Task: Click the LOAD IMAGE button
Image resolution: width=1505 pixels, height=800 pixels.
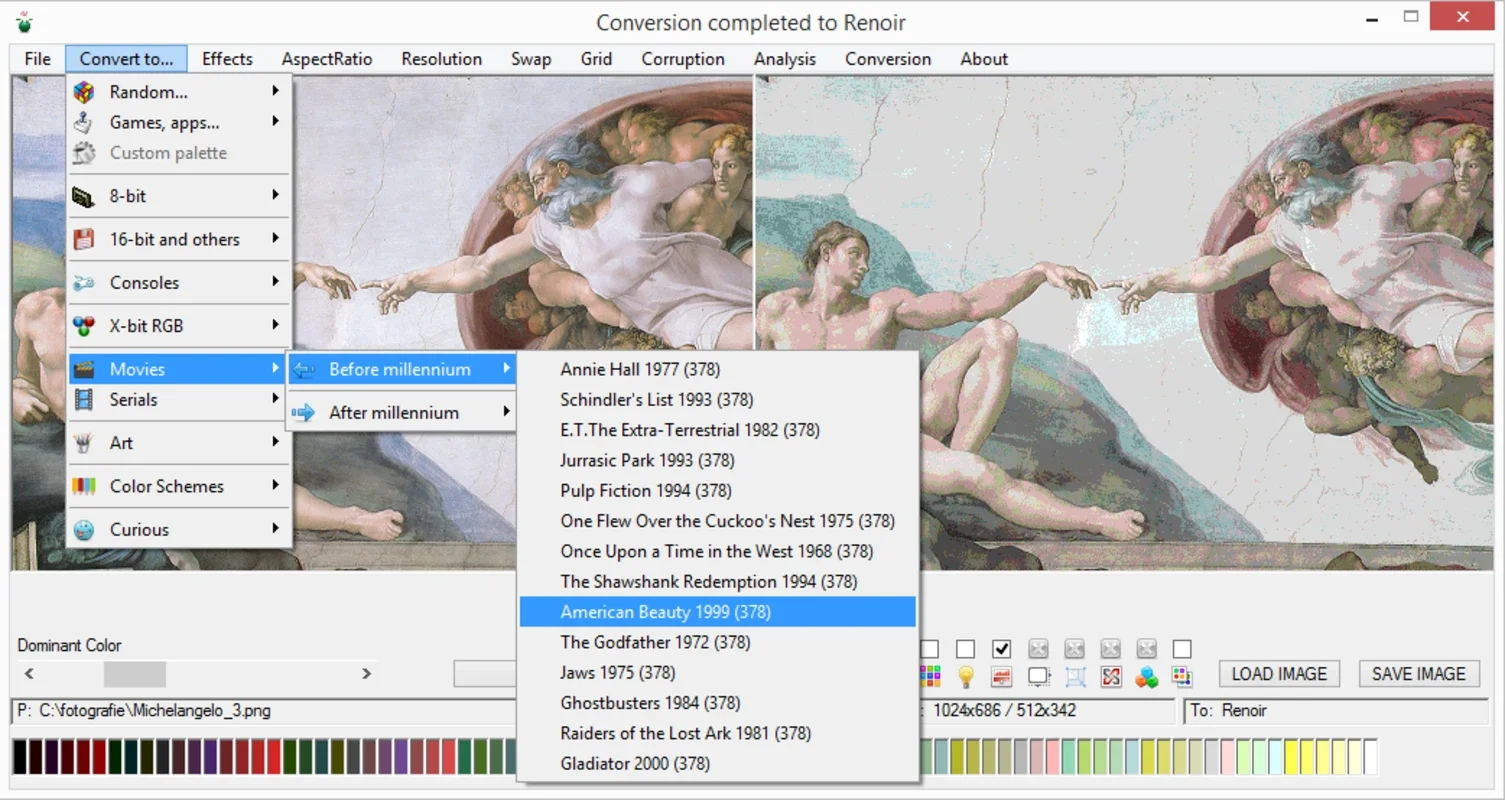Action: 1279,674
